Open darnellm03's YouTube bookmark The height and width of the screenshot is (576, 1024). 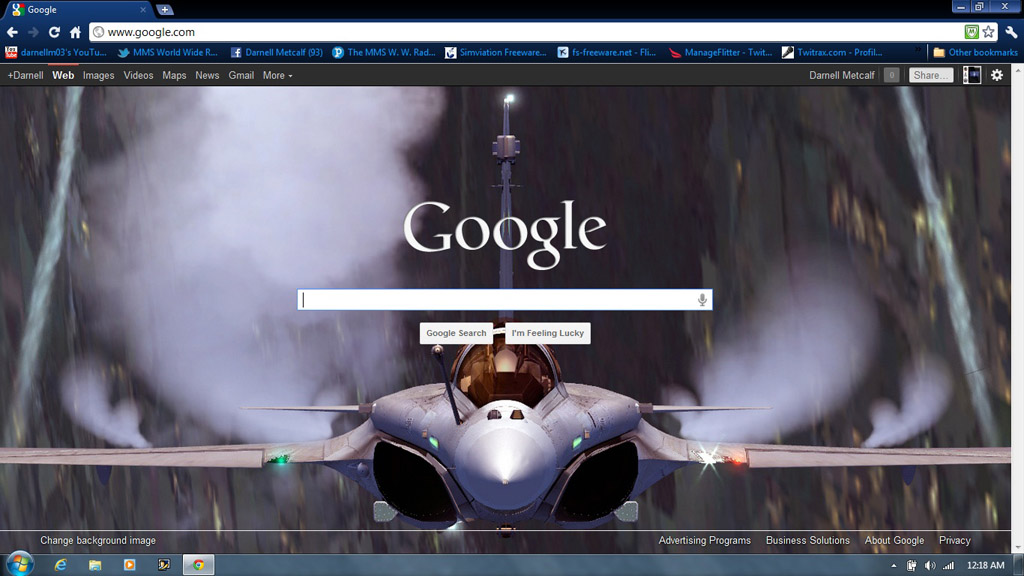(x=56, y=52)
